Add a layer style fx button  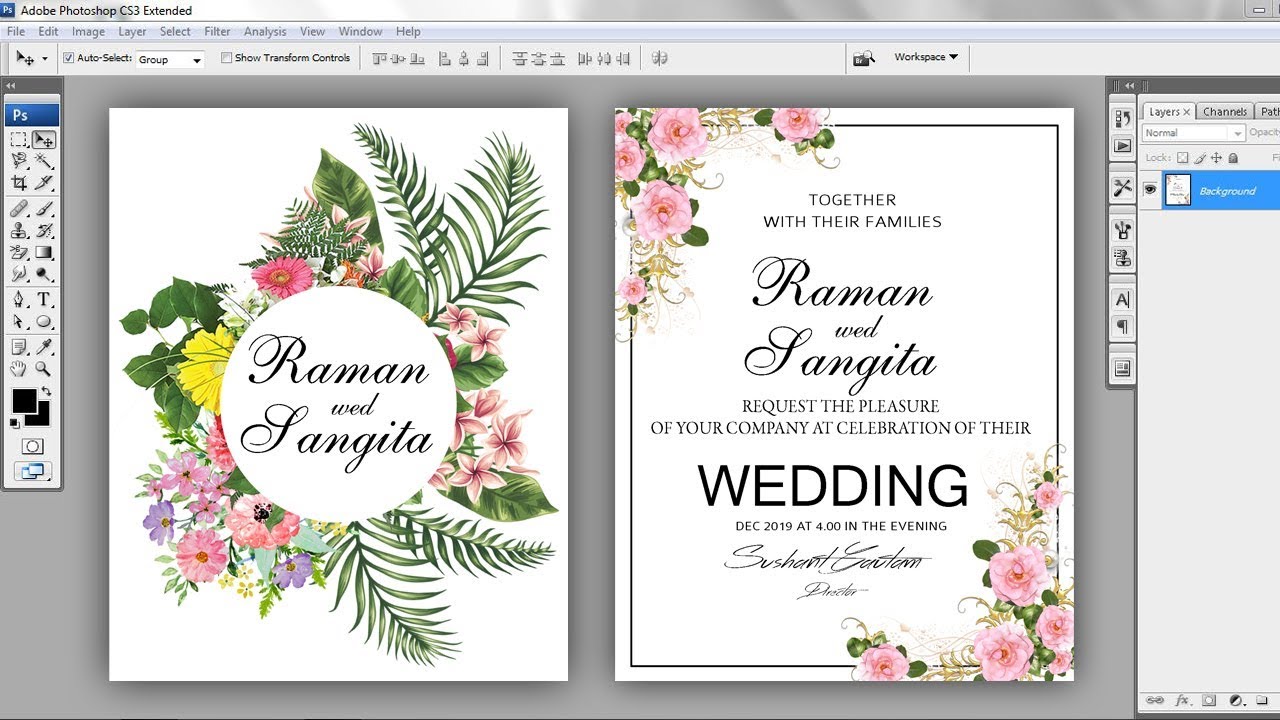tap(1182, 701)
